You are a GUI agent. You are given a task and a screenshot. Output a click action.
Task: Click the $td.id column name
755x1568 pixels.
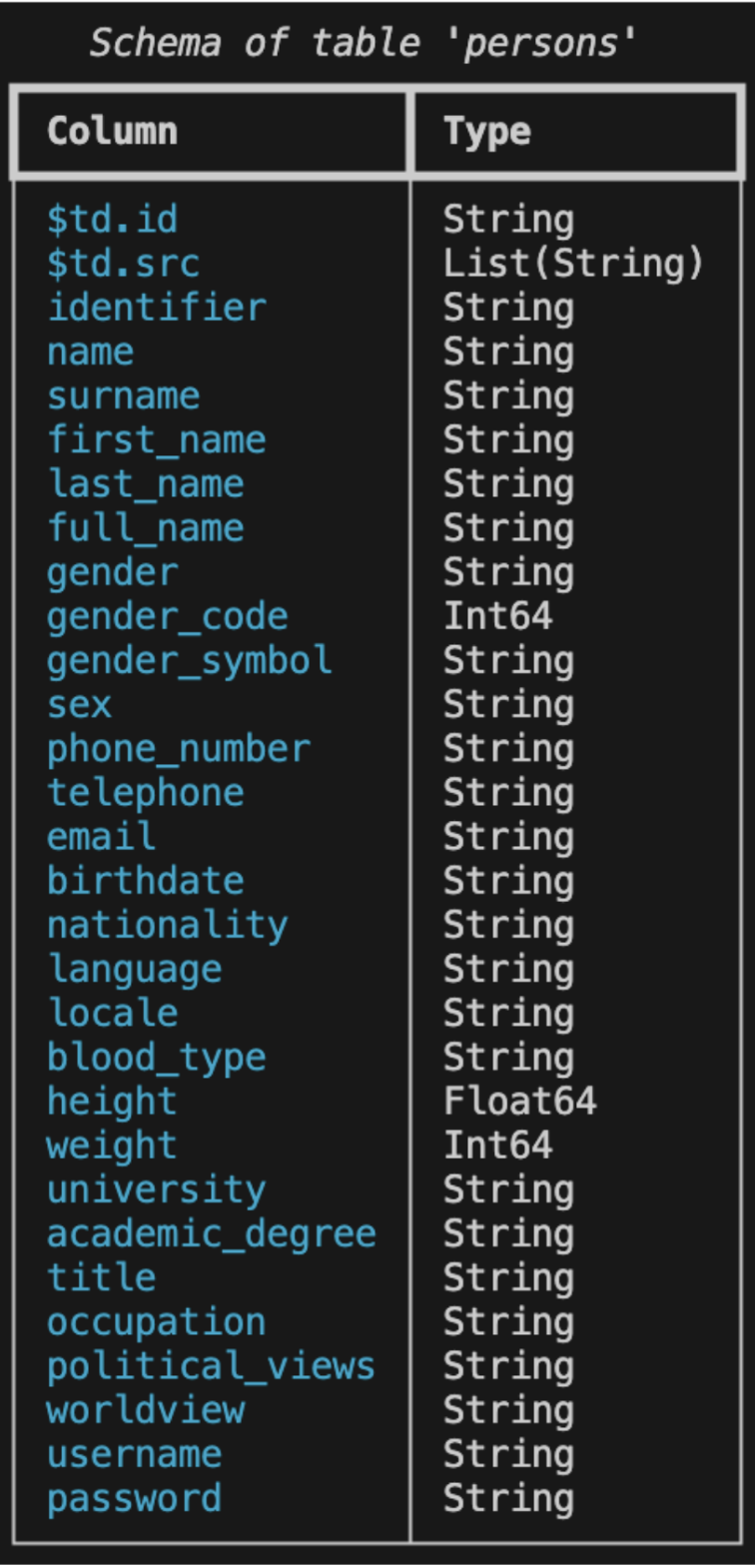112,220
